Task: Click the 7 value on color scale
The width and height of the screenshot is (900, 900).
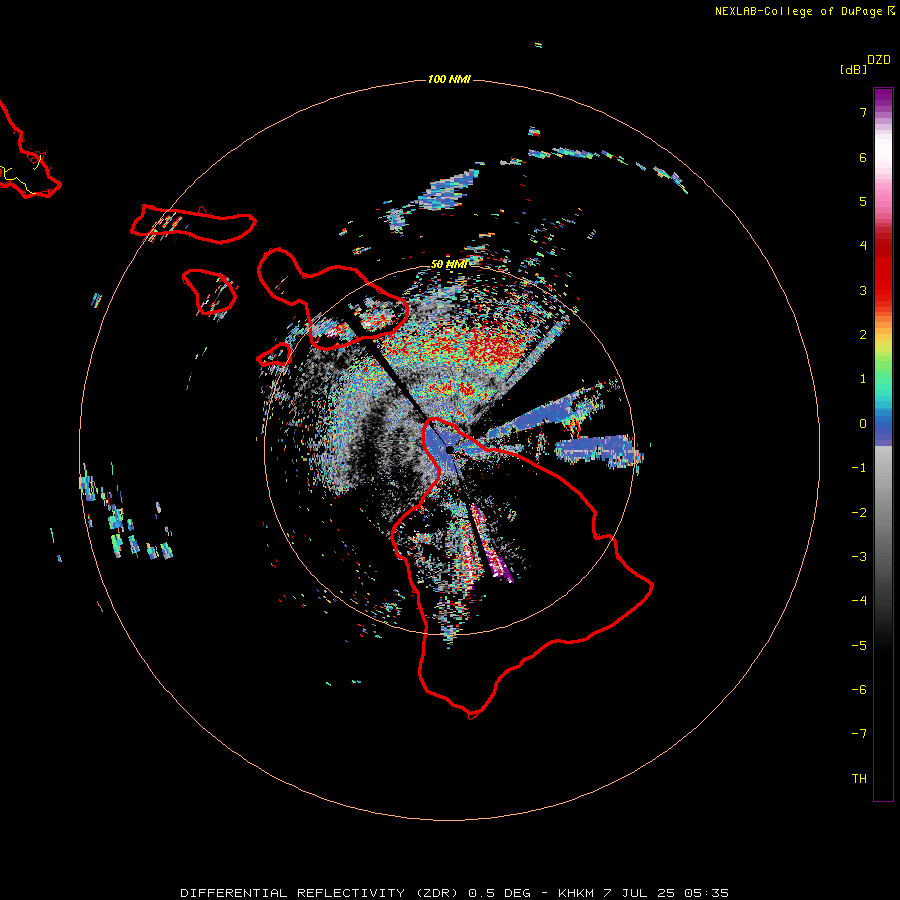Action: pos(863,112)
